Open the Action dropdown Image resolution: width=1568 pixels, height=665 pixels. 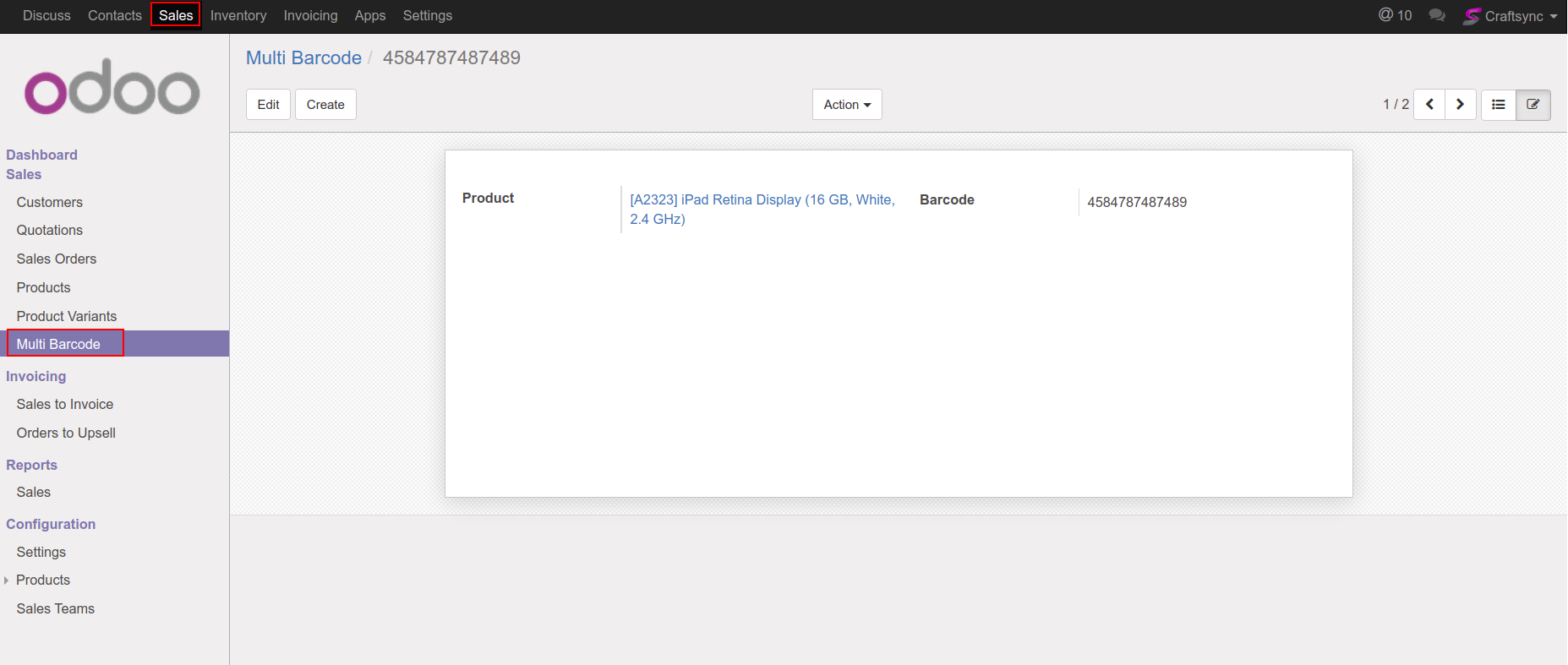846,105
